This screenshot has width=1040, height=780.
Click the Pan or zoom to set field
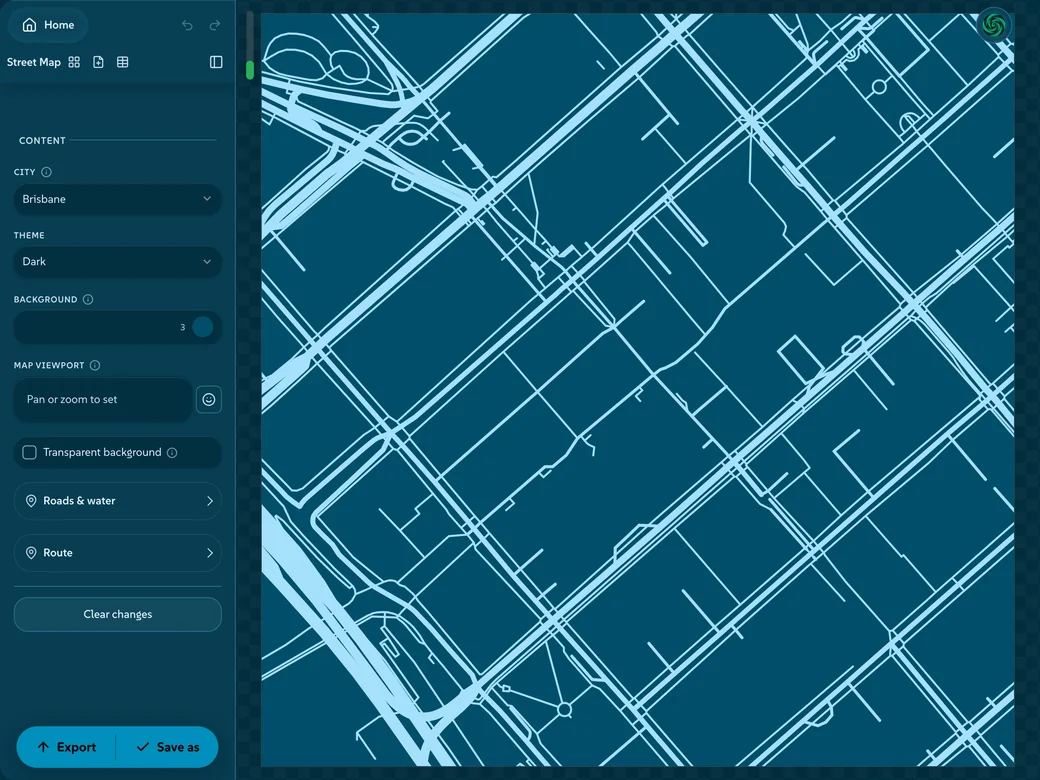(103, 399)
